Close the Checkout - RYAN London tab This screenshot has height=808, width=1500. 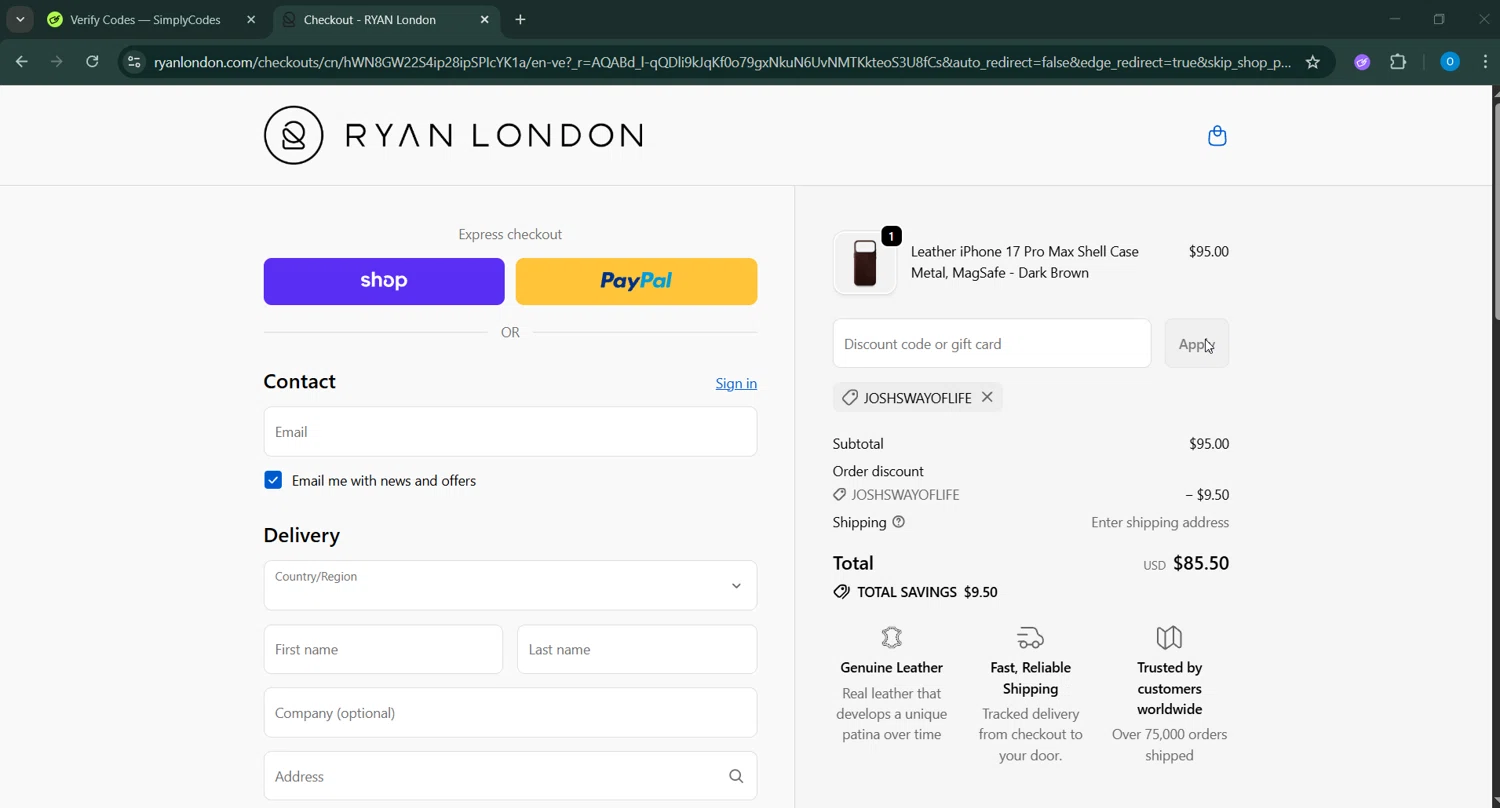(x=484, y=19)
